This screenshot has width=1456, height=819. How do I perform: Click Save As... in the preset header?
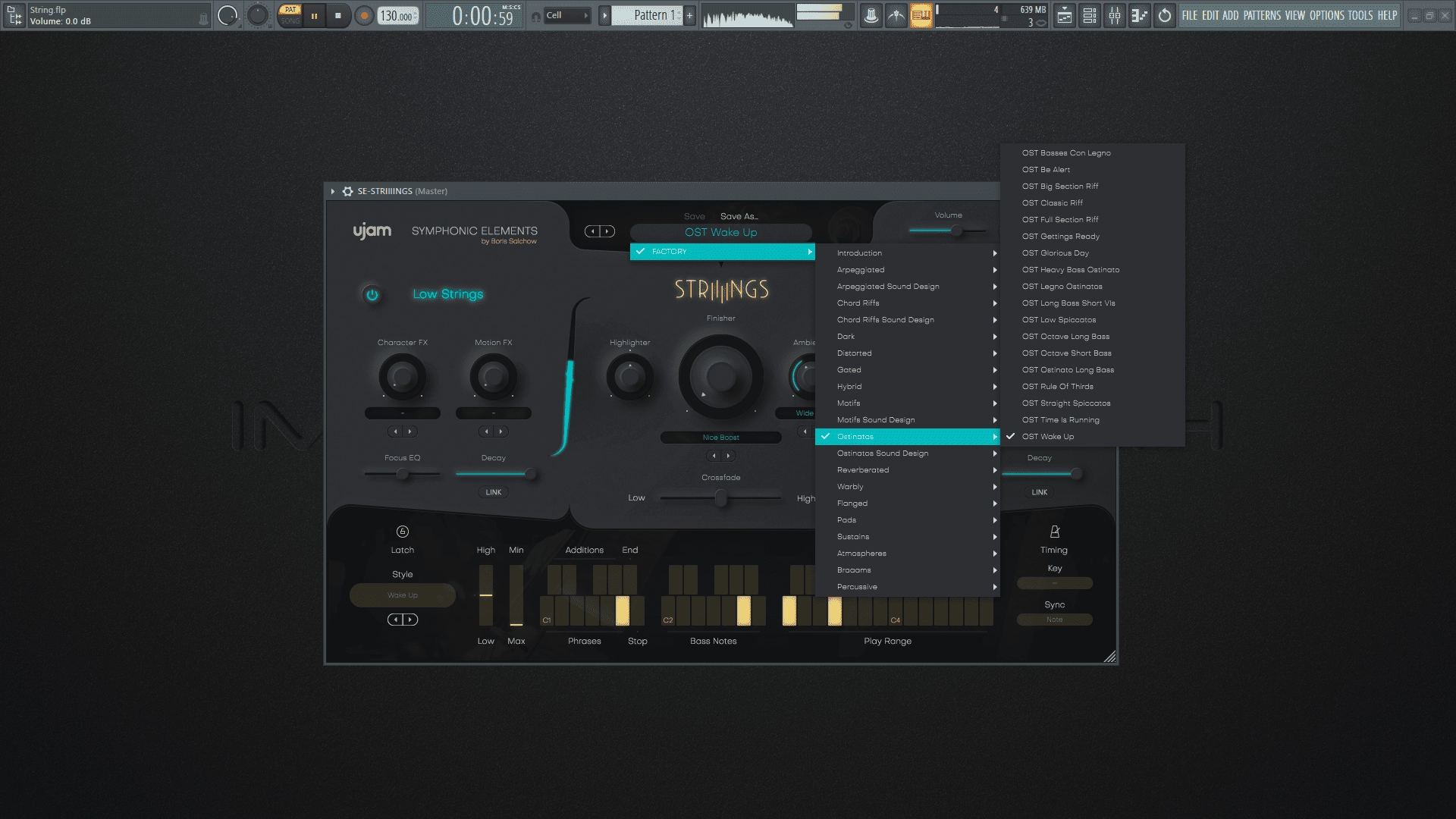(x=739, y=217)
